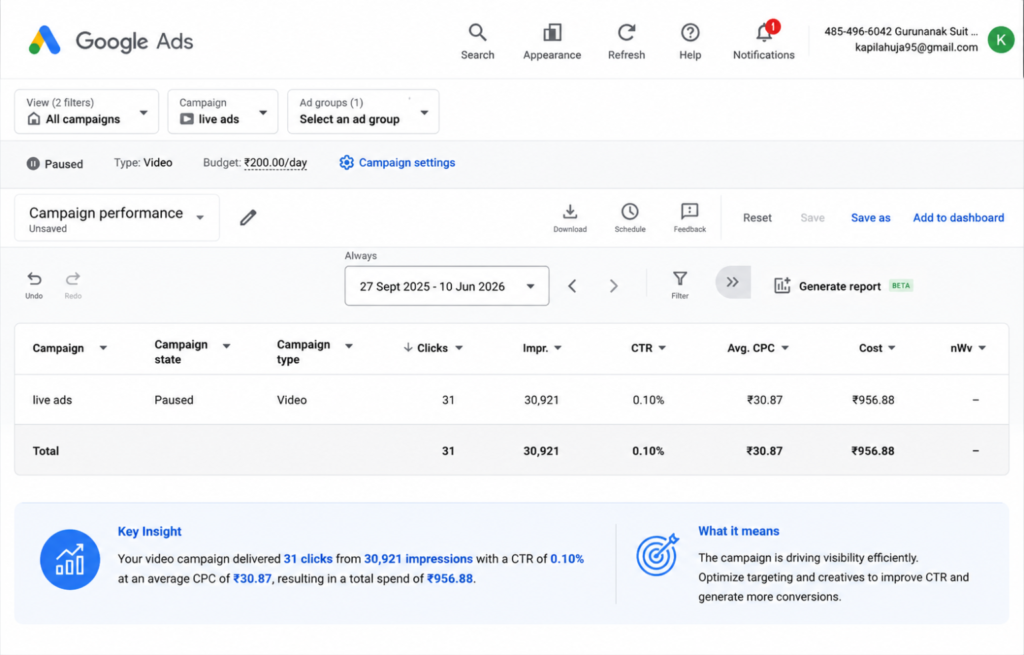Image resolution: width=1024 pixels, height=655 pixels.
Task: Open the CTR column menu
Action: (662, 348)
